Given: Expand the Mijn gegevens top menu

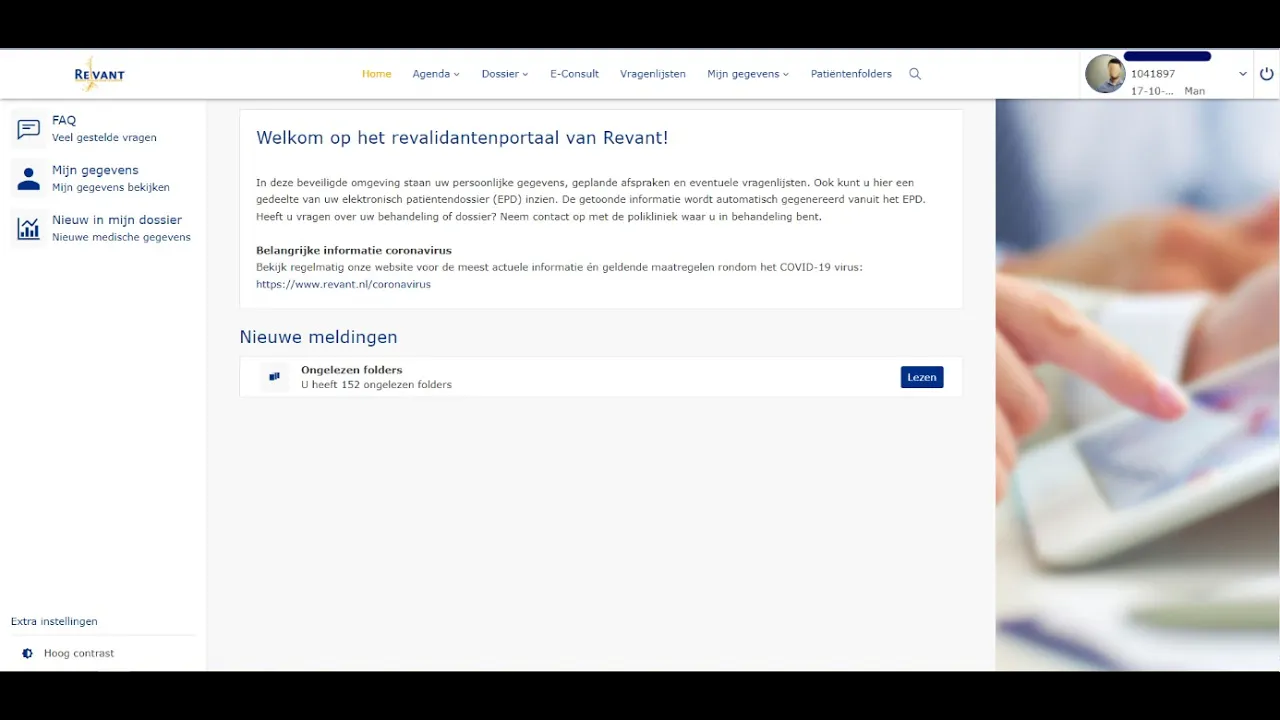Looking at the screenshot, I should 748,74.
